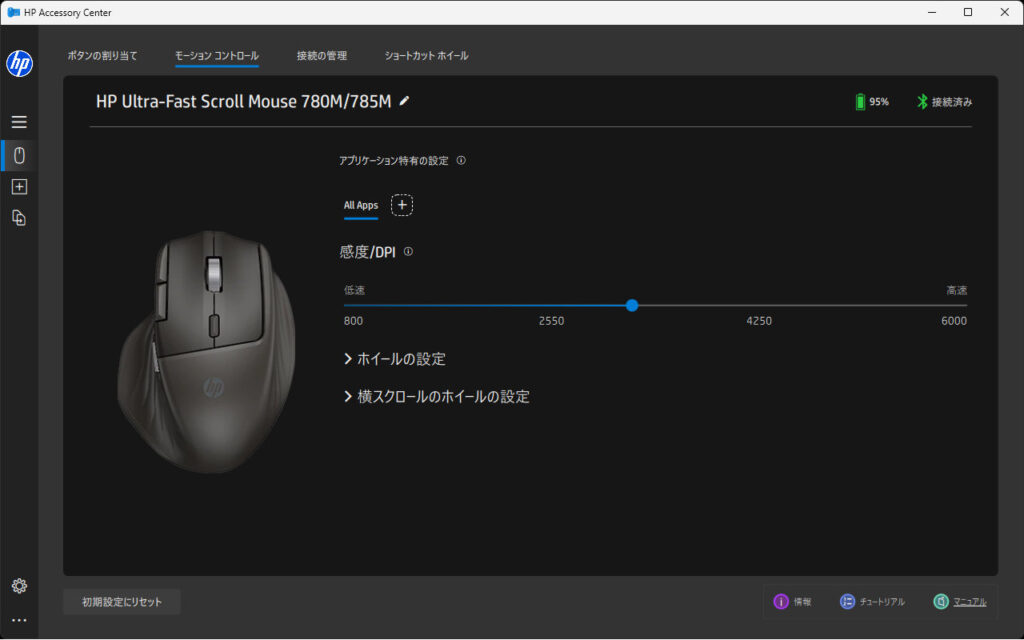Minimize the HP Accessory Center window
This screenshot has height=640, width=1024.
pos(932,12)
